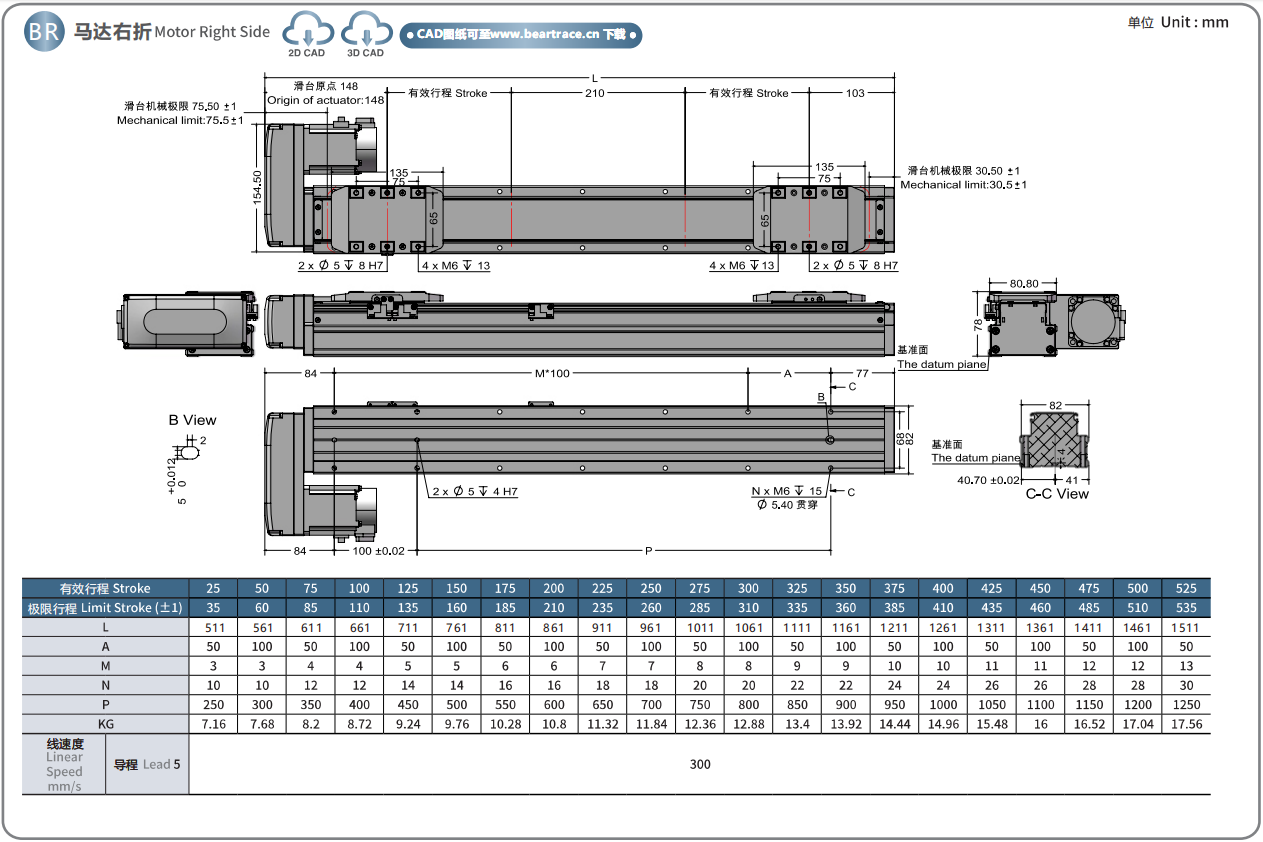This screenshot has width=1263, height=842.
Task: Select the Stroke 300 column header
Action: click(748, 588)
